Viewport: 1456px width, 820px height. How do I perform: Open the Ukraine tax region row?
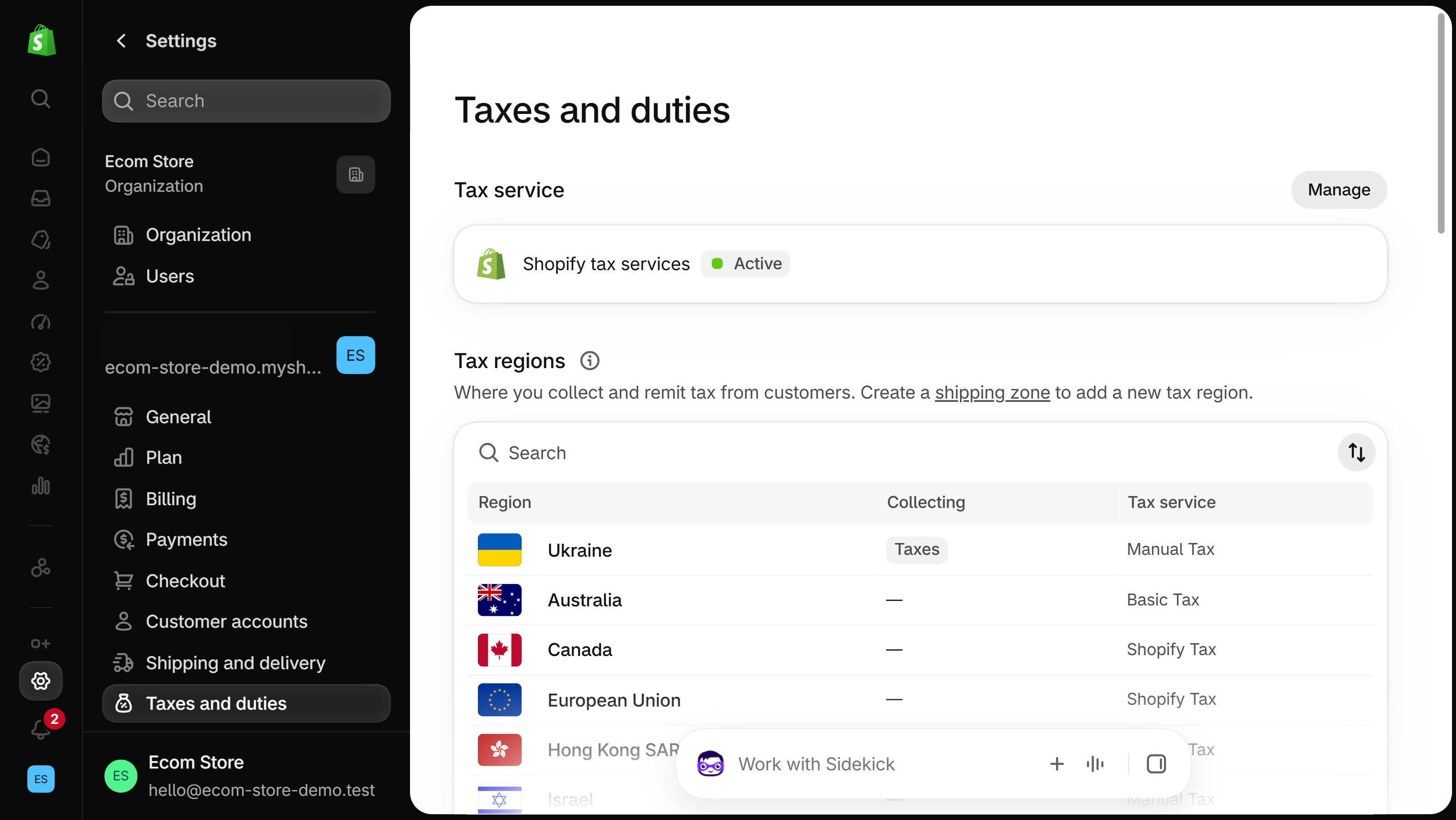coord(920,549)
